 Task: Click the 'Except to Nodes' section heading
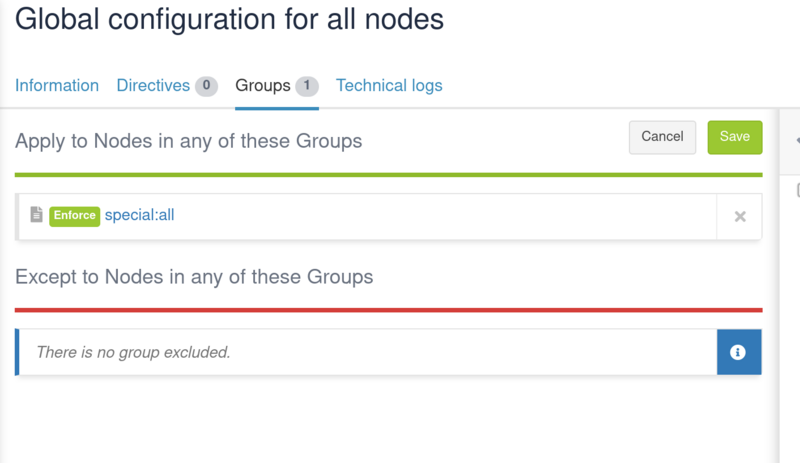click(x=194, y=277)
